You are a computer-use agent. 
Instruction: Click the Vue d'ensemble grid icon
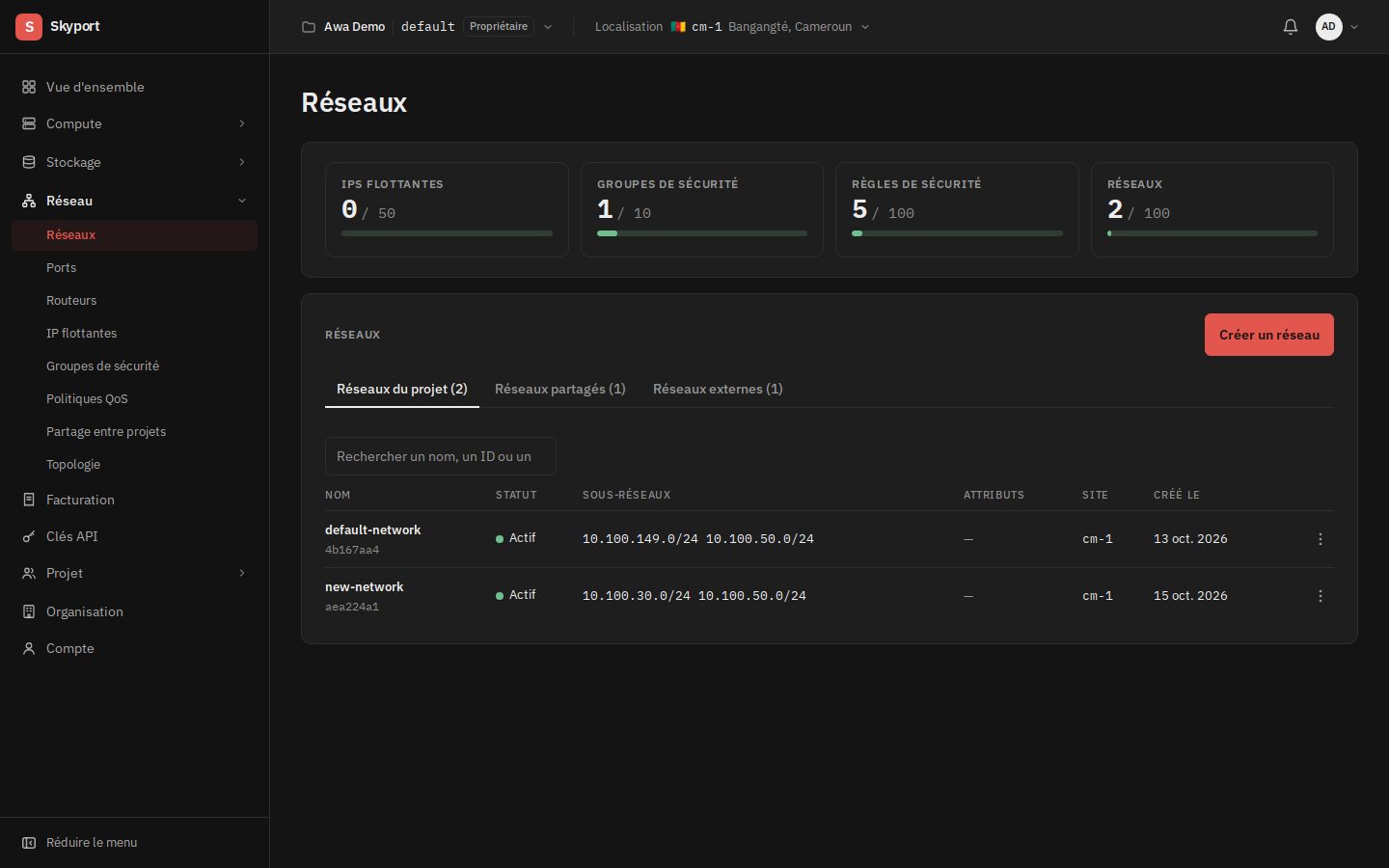[x=29, y=87]
